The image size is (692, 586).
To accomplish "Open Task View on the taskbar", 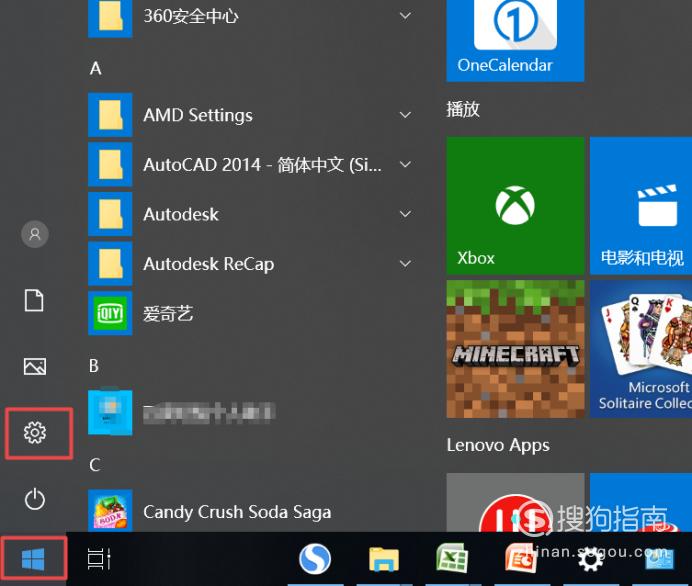I will click(x=99, y=559).
